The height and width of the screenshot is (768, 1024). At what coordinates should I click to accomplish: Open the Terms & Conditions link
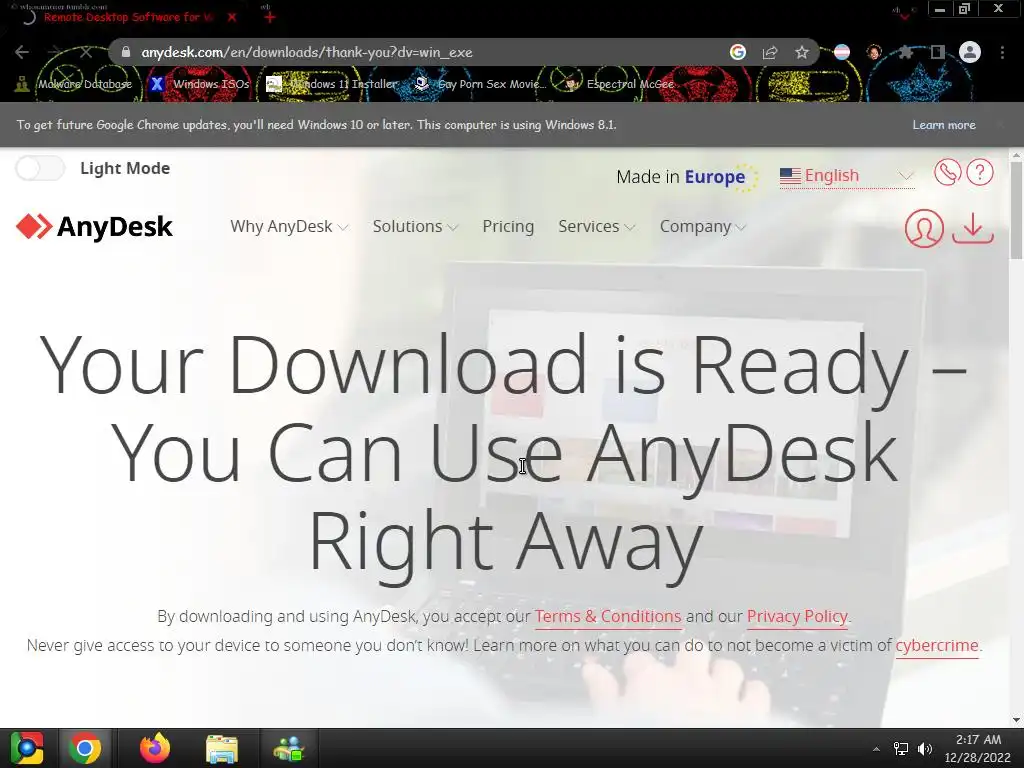click(608, 616)
